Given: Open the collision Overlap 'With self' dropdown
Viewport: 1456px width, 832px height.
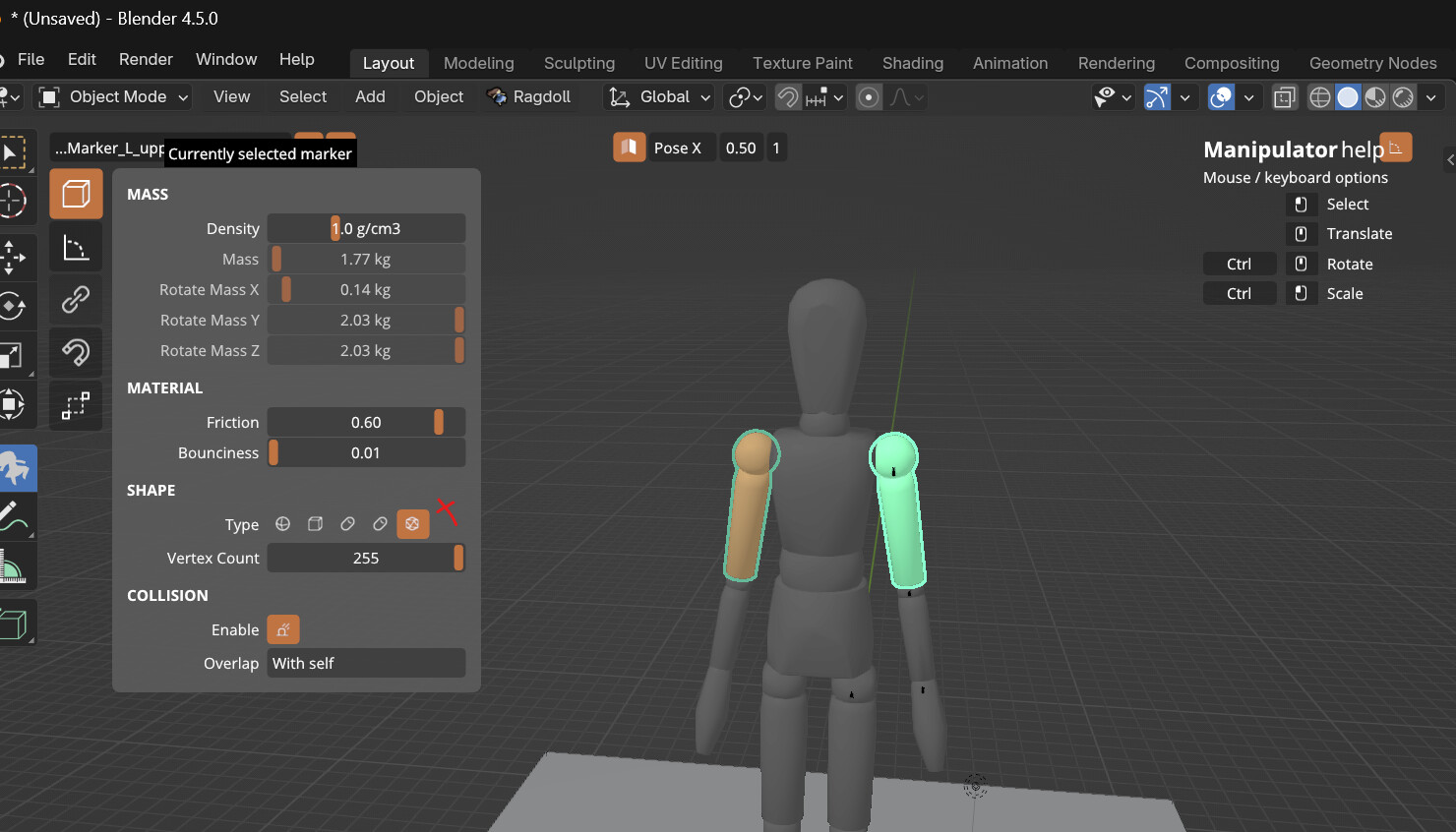Looking at the screenshot, I should pyautogui.click(x=366, y=663).
